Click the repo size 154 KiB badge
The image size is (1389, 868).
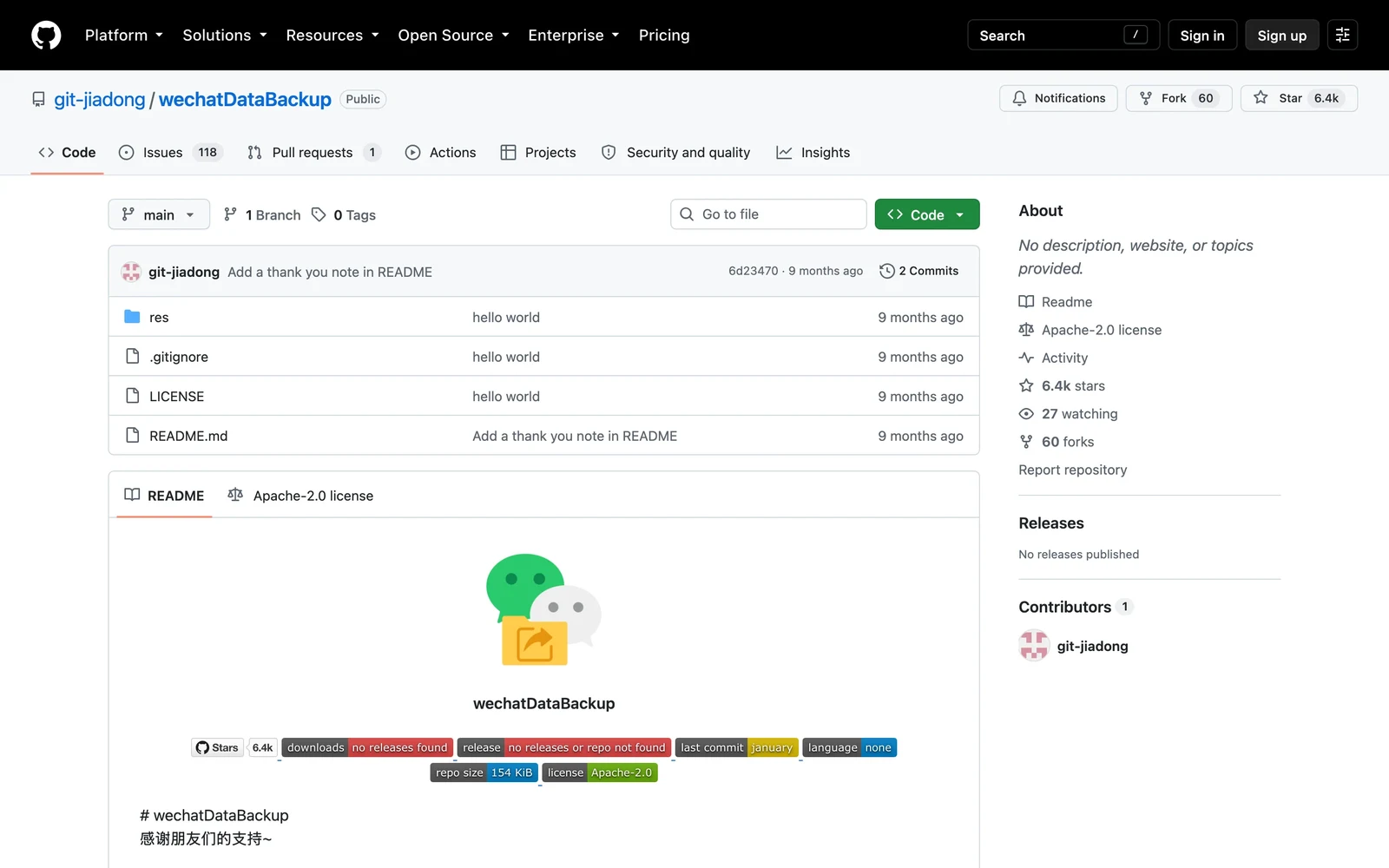pos(484,773)
